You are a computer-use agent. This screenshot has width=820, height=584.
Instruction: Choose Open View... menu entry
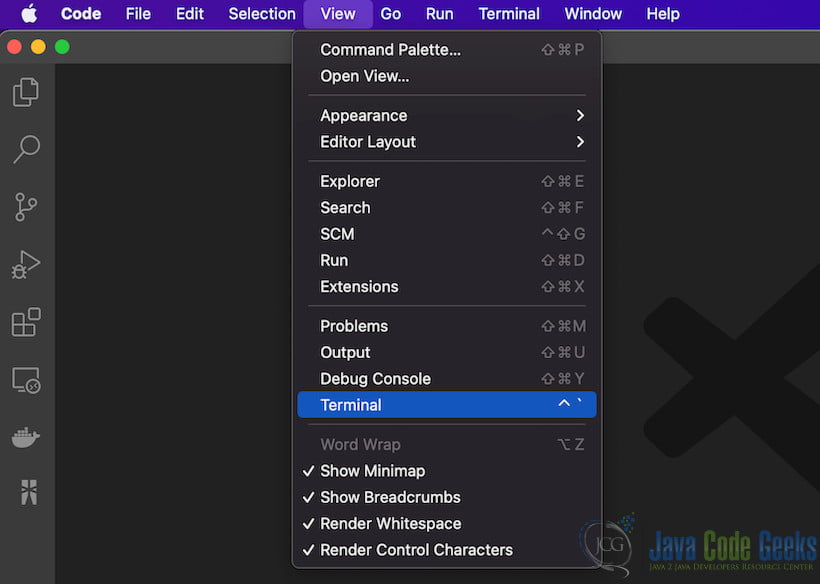coord(447,76)
